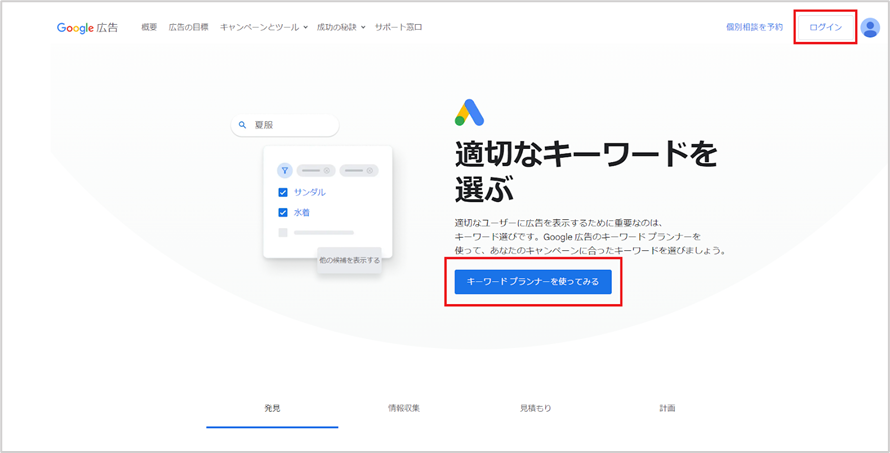
Task: Click 他の候補を表示する button
Action: click(349, 261)
